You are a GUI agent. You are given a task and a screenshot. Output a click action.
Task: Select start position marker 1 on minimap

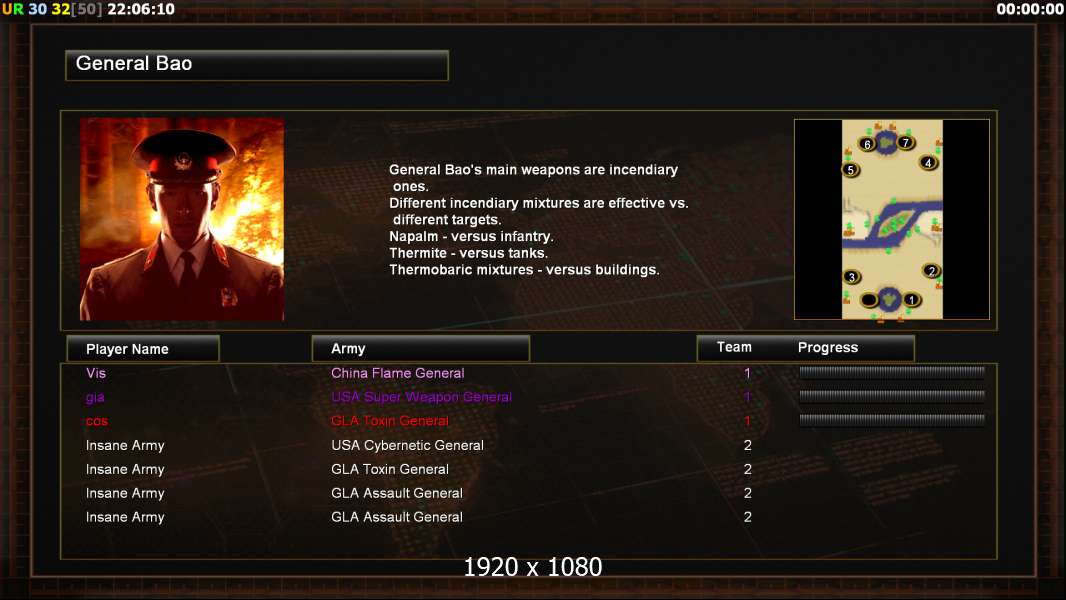tap(912, 299)
